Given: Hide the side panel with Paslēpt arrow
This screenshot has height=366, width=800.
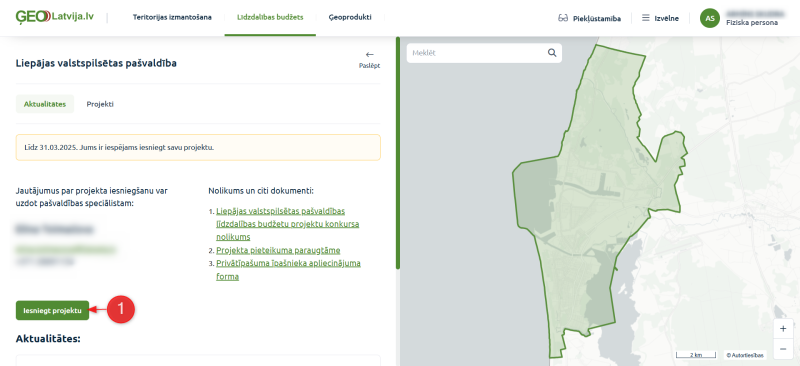Looking at the screenshot, I should (x=369, y=59).
